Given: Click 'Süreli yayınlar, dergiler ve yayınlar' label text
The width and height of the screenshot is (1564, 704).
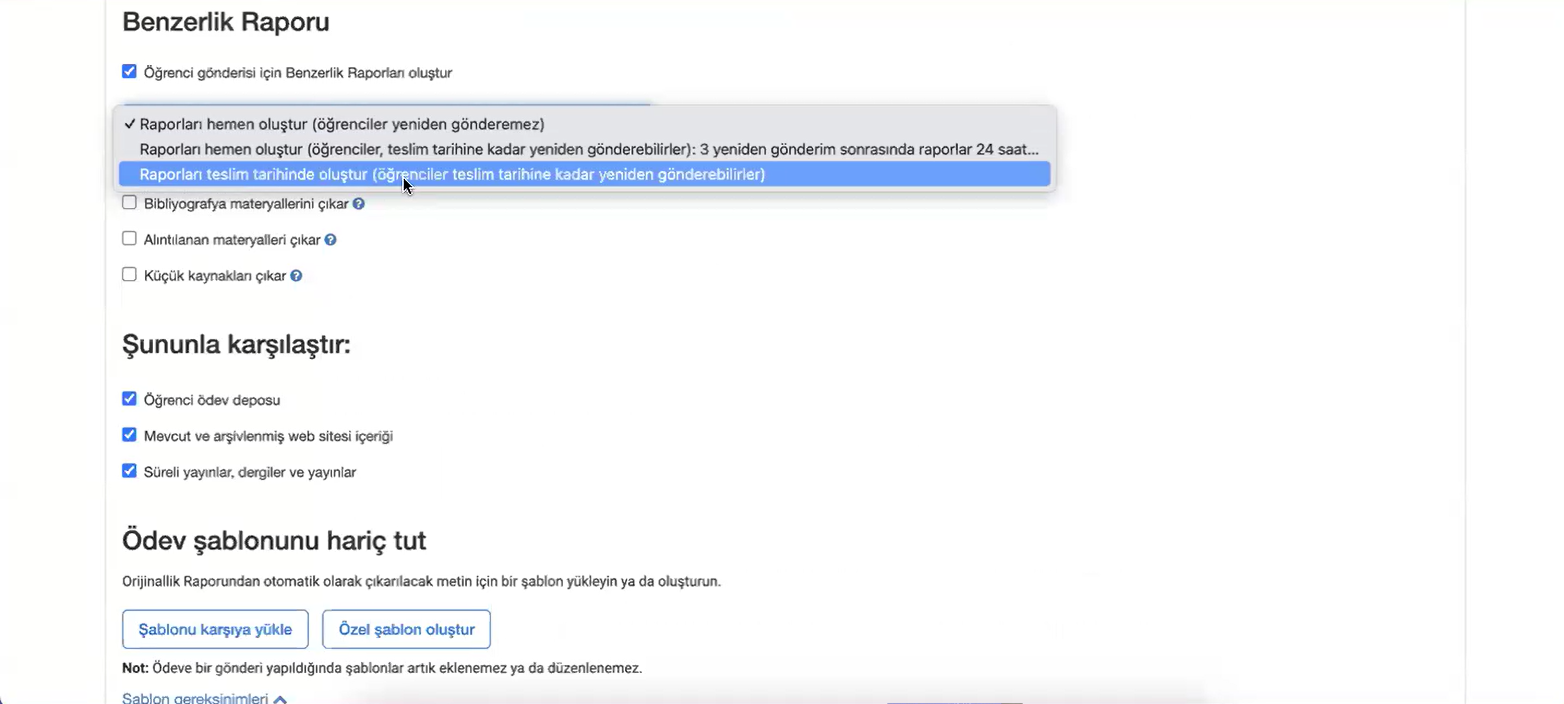Looking at the screenshot, I should pyautogui.click(x=250, y=472).
